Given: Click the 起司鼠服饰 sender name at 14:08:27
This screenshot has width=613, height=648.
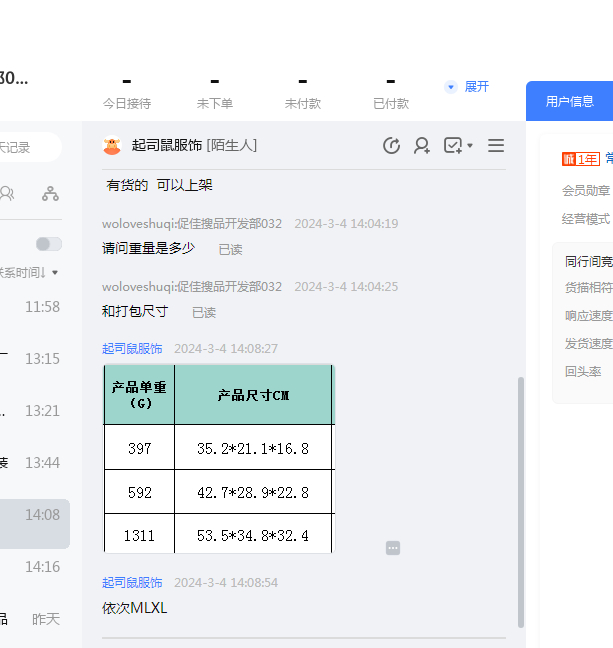Looking at the screenshot, I should click(x=132, y=349).
